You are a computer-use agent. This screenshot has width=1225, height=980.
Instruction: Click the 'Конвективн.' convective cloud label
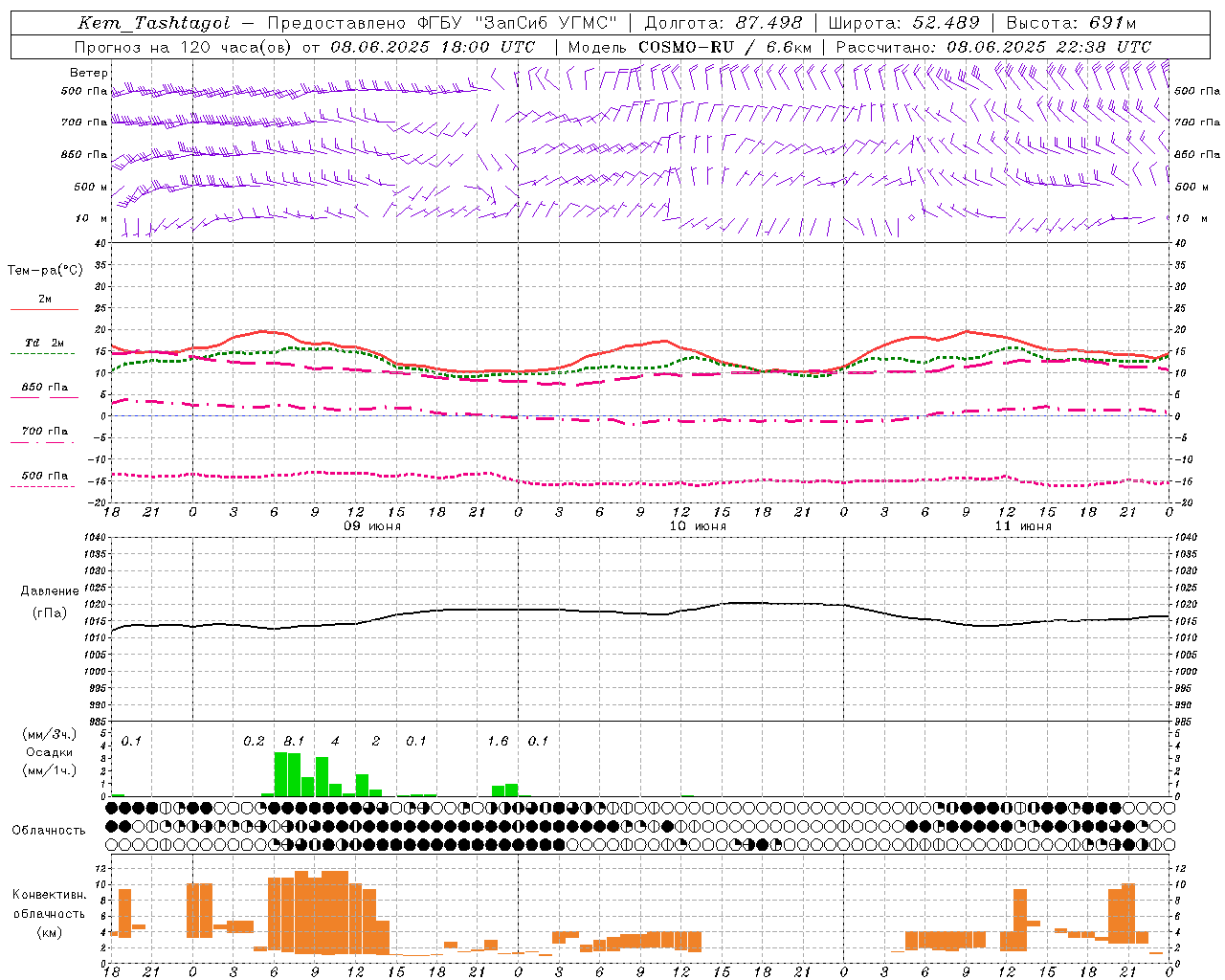pyautogui.click(x=49, y=895)
